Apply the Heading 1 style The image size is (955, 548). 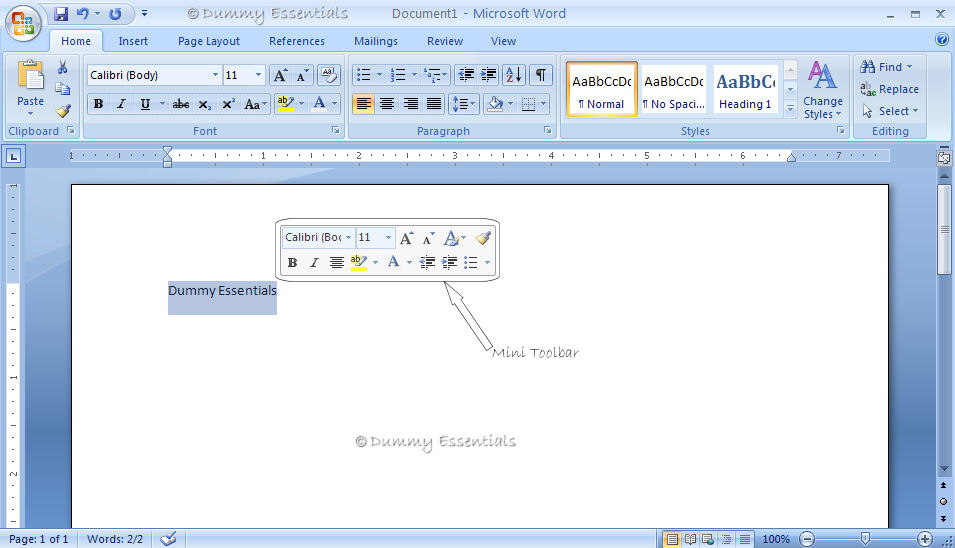(x=745, y=90)
